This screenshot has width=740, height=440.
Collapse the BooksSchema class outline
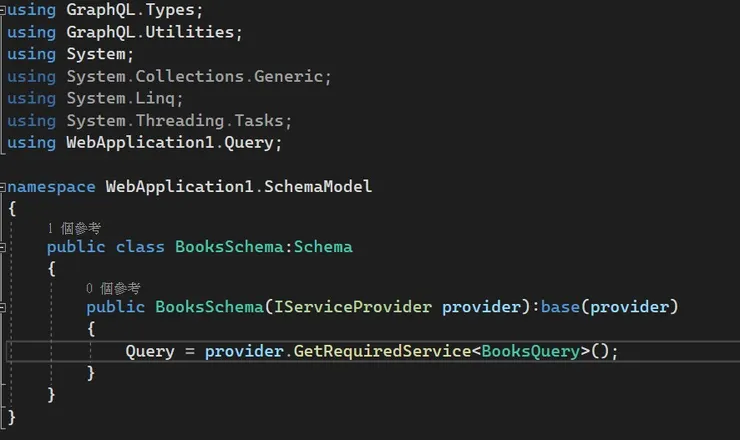click(x=2, y=247)
